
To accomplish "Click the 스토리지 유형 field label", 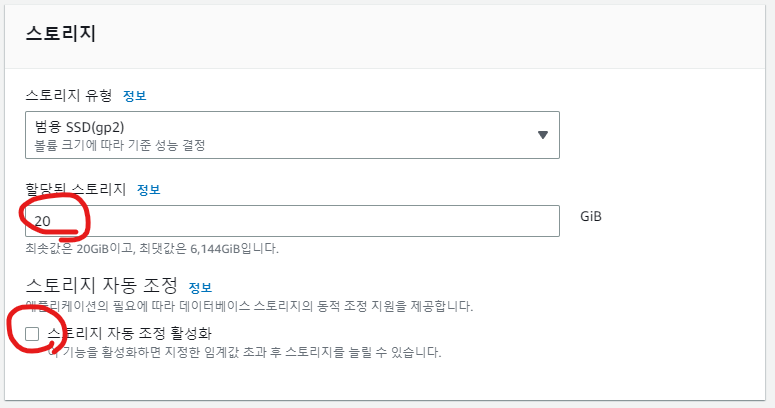I will 69,95.
